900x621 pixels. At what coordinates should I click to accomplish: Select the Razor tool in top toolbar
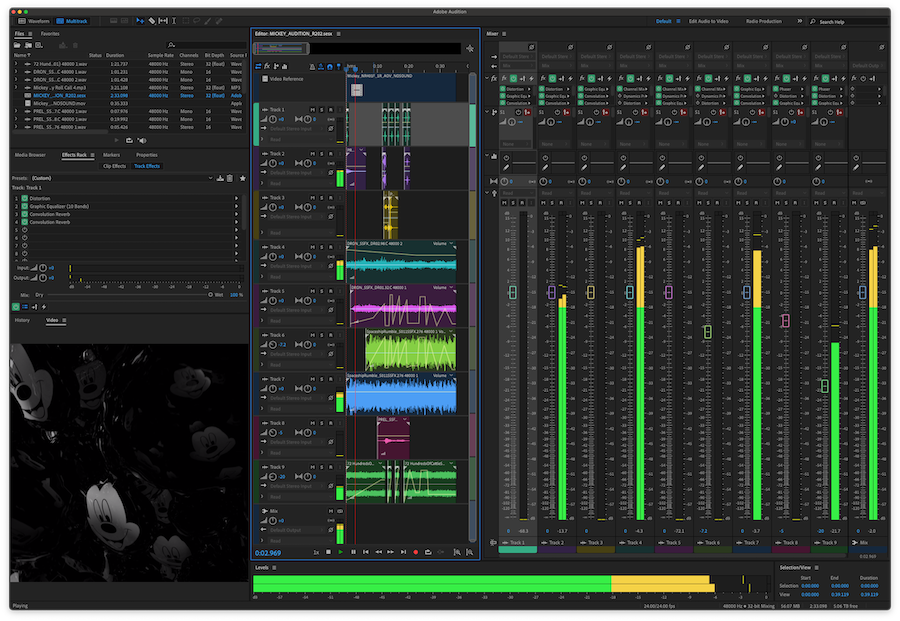[x=150, y=20]
